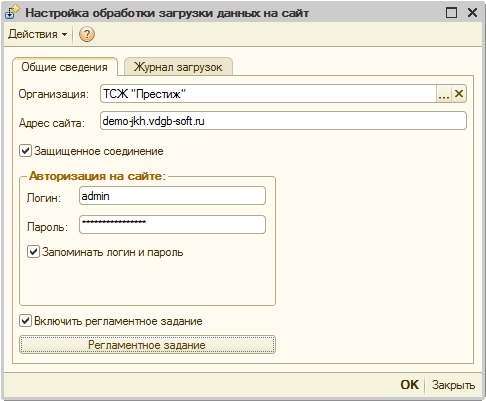Maximize the settings window
This screenshot has height=401, width=486.
coord(452,13)
